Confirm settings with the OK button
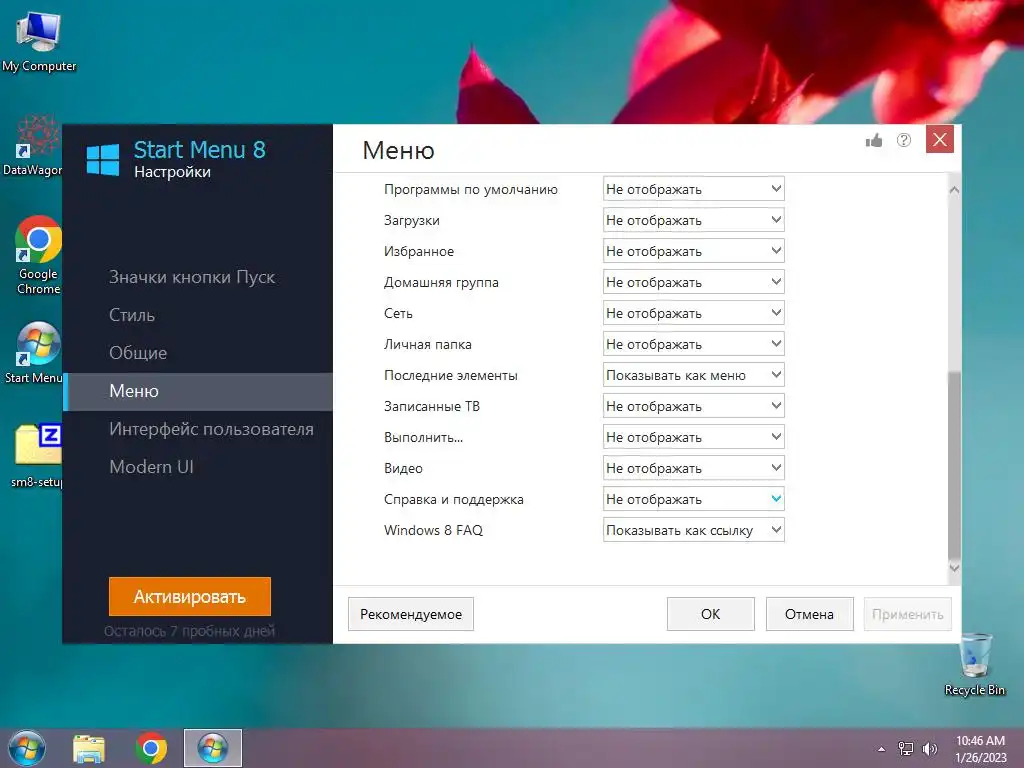The image size is (1024, 768). (x=711, y=614)
